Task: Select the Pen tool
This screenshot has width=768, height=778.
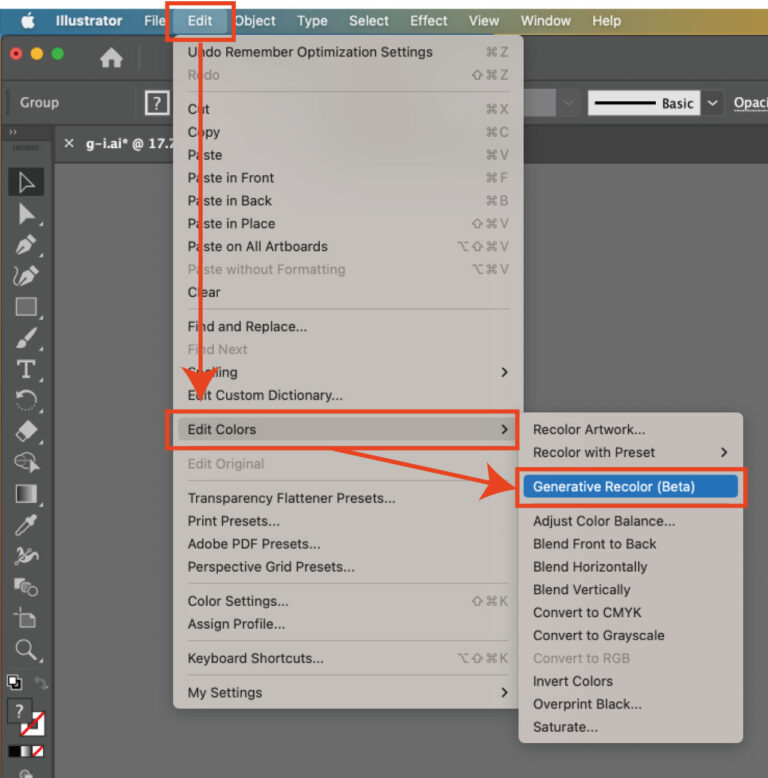Action: (27, 245)
